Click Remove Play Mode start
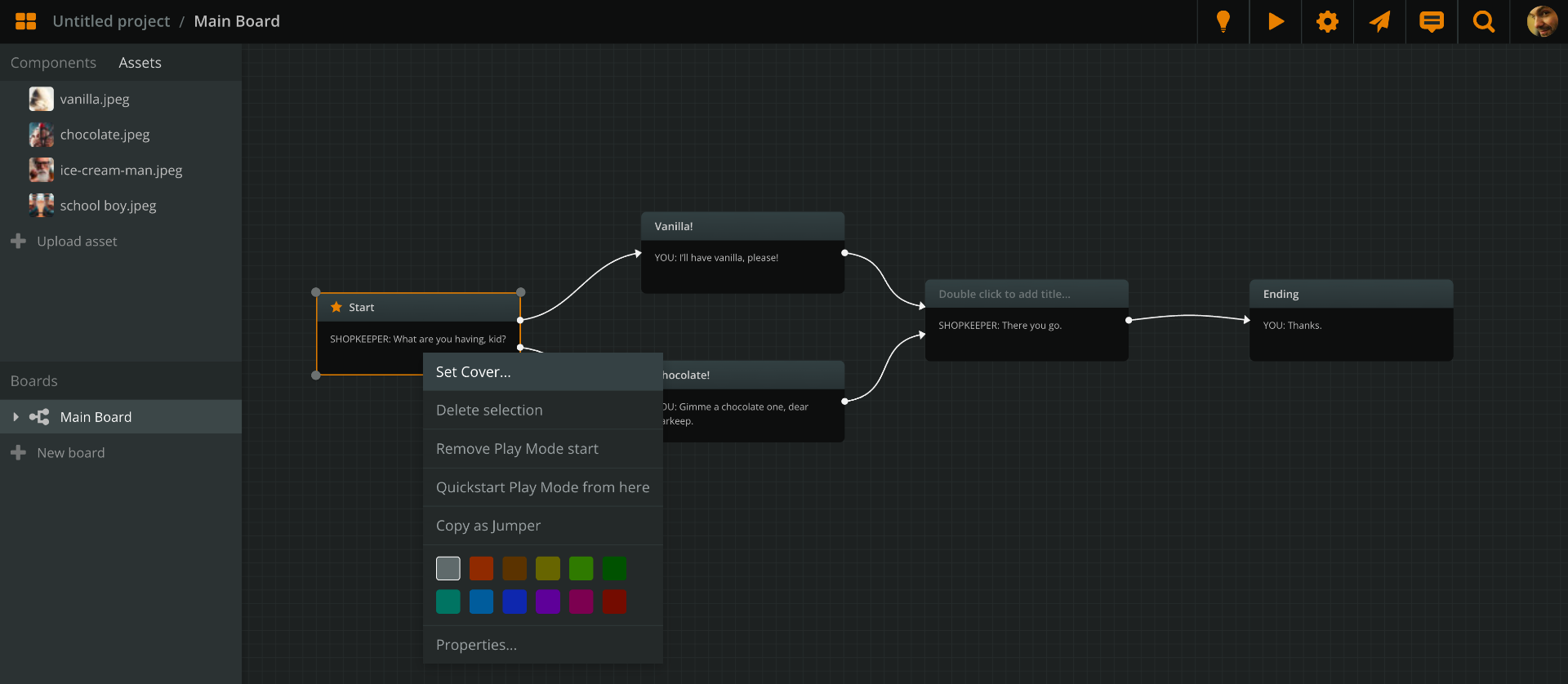This screenshot has height=684, width=1568. pos(517,449)
